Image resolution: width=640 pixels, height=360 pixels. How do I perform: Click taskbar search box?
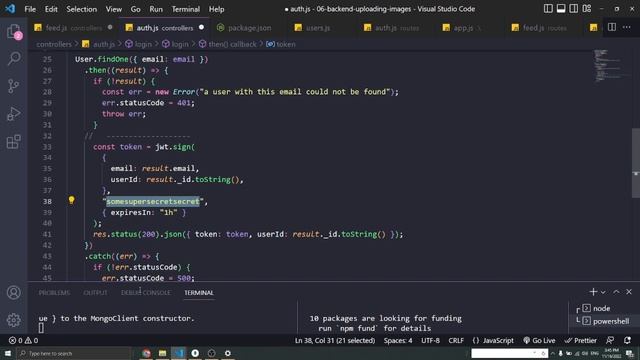pos(74,353)
